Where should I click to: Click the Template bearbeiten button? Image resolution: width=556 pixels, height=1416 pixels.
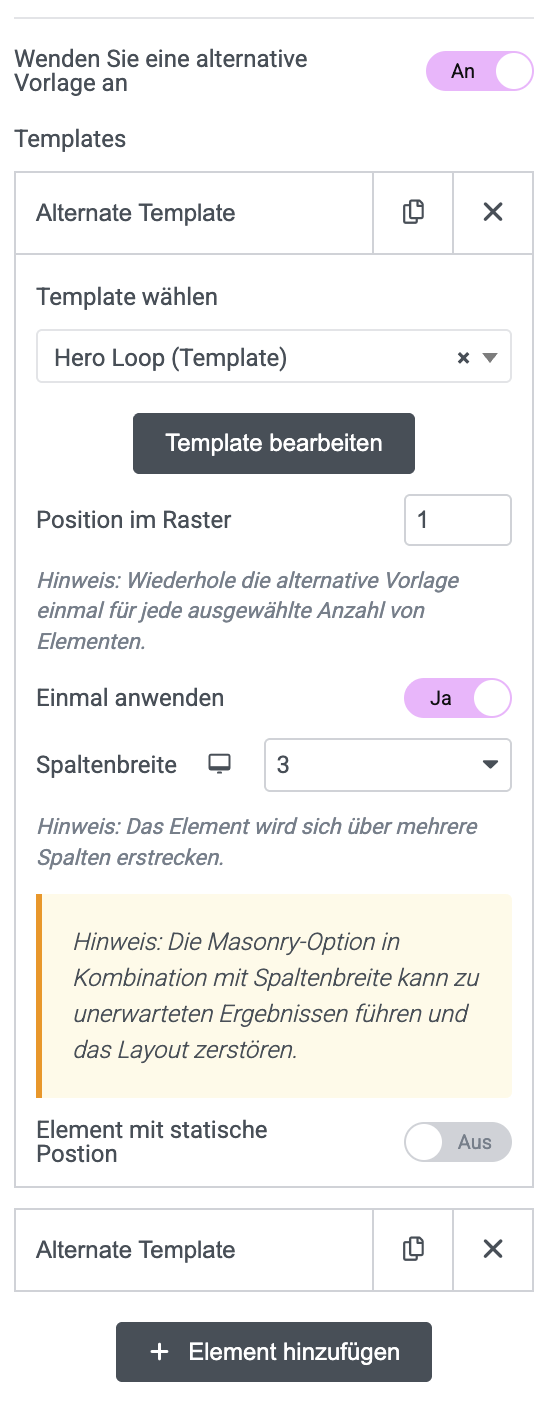click(x=274, y=443)
